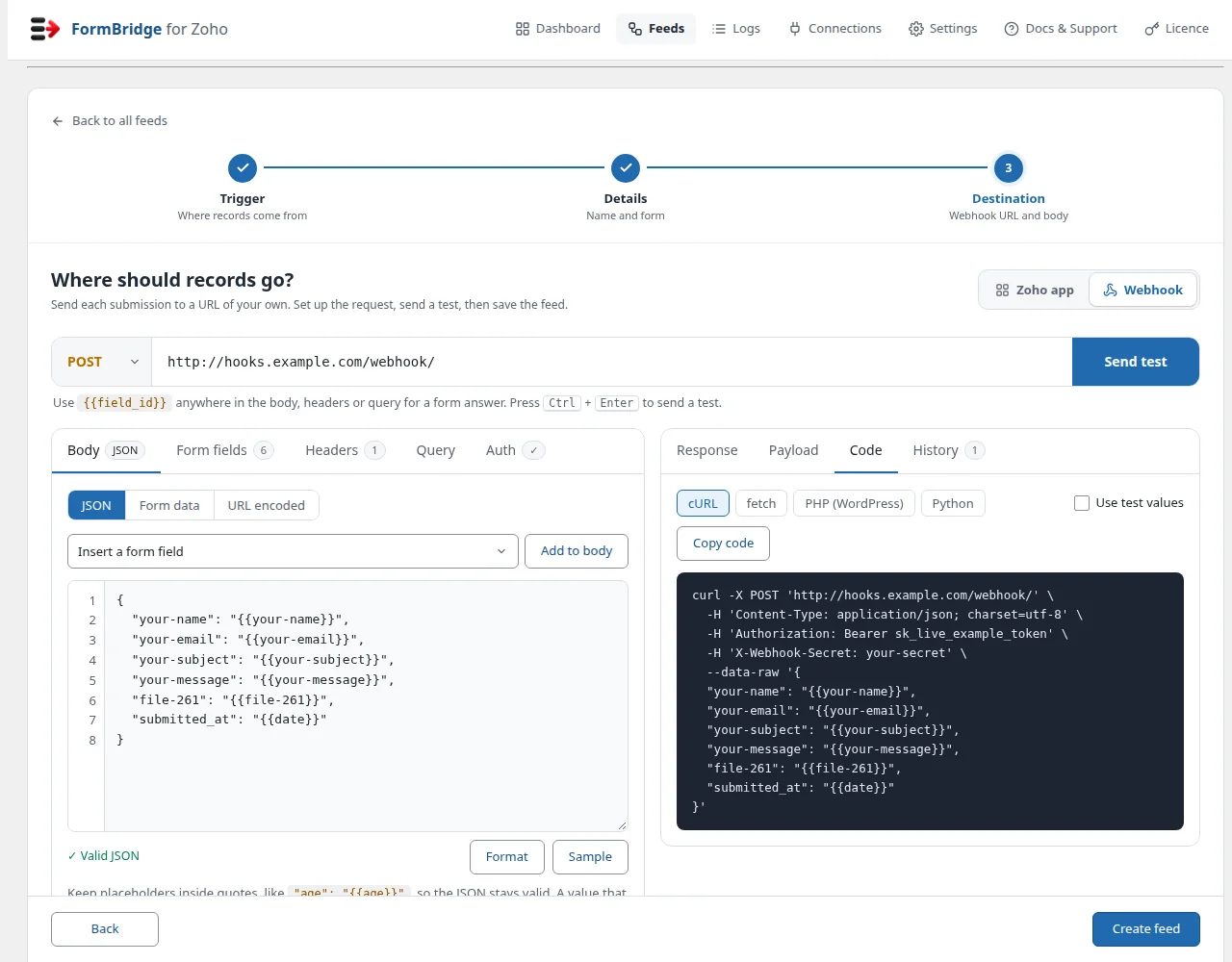Image resolution: width=1232 pixels, height=962 pixels.
Task: Click the Auth tab checkmark badge
Action: [534, 450]
